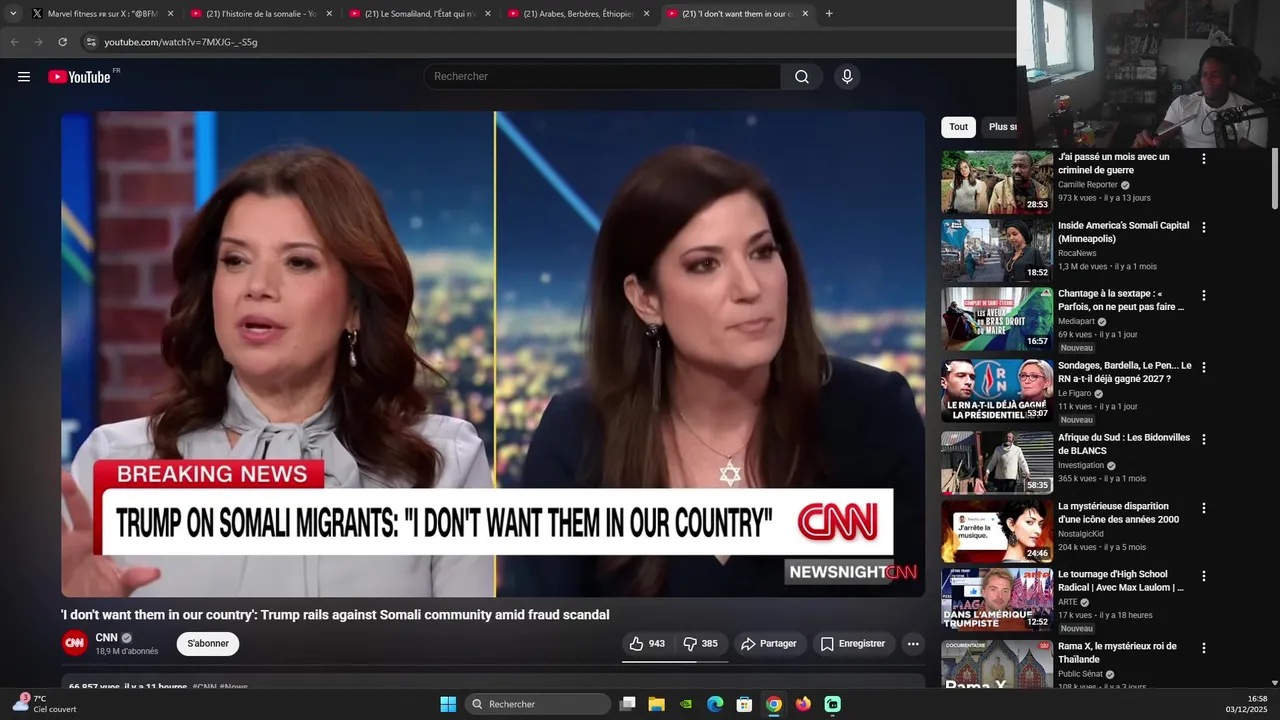
Task: Open thumbnail of the 18:52 Minneapolis video
Action: coord(997,251)
